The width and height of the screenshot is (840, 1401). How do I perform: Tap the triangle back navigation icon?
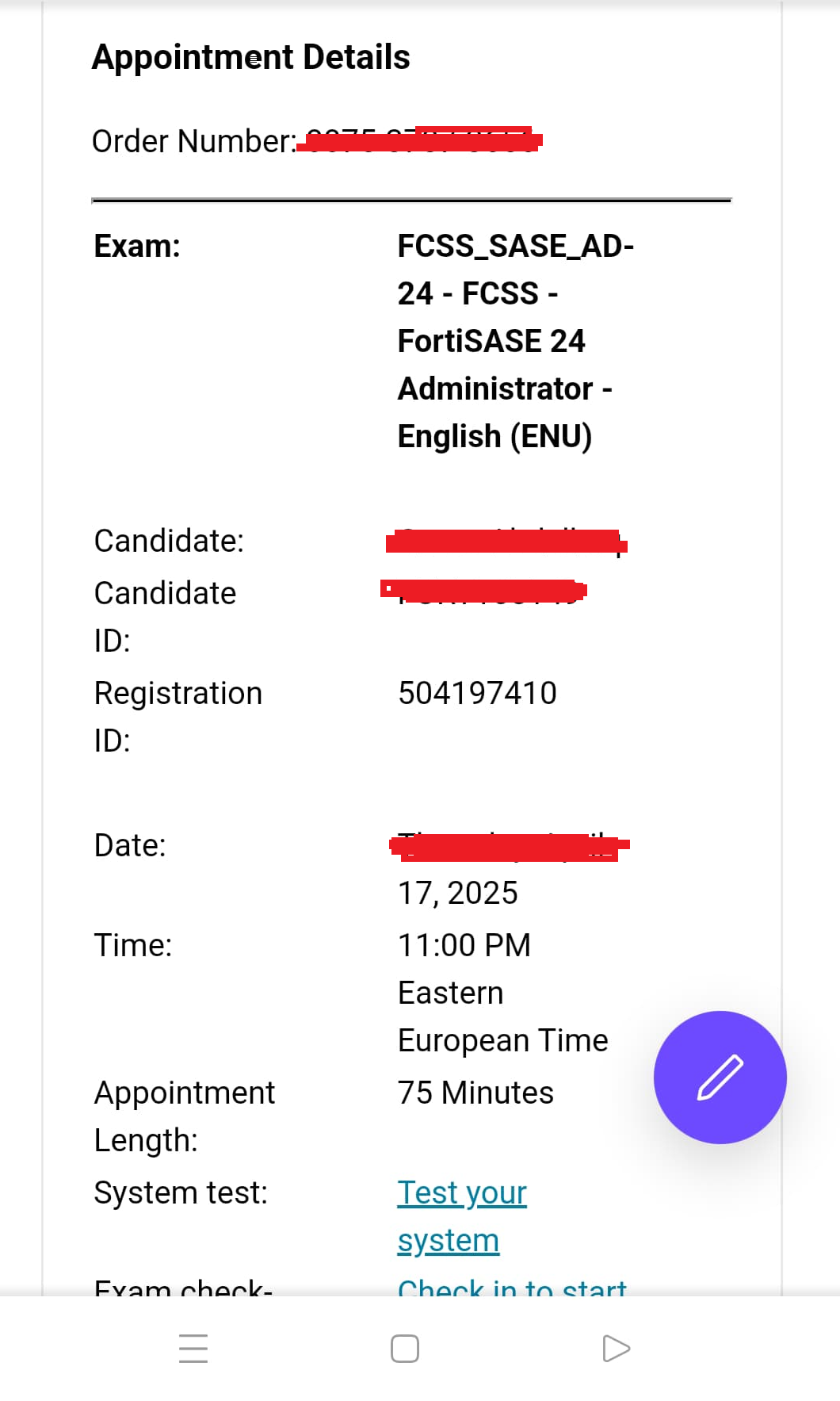(x=616, y=1348)
